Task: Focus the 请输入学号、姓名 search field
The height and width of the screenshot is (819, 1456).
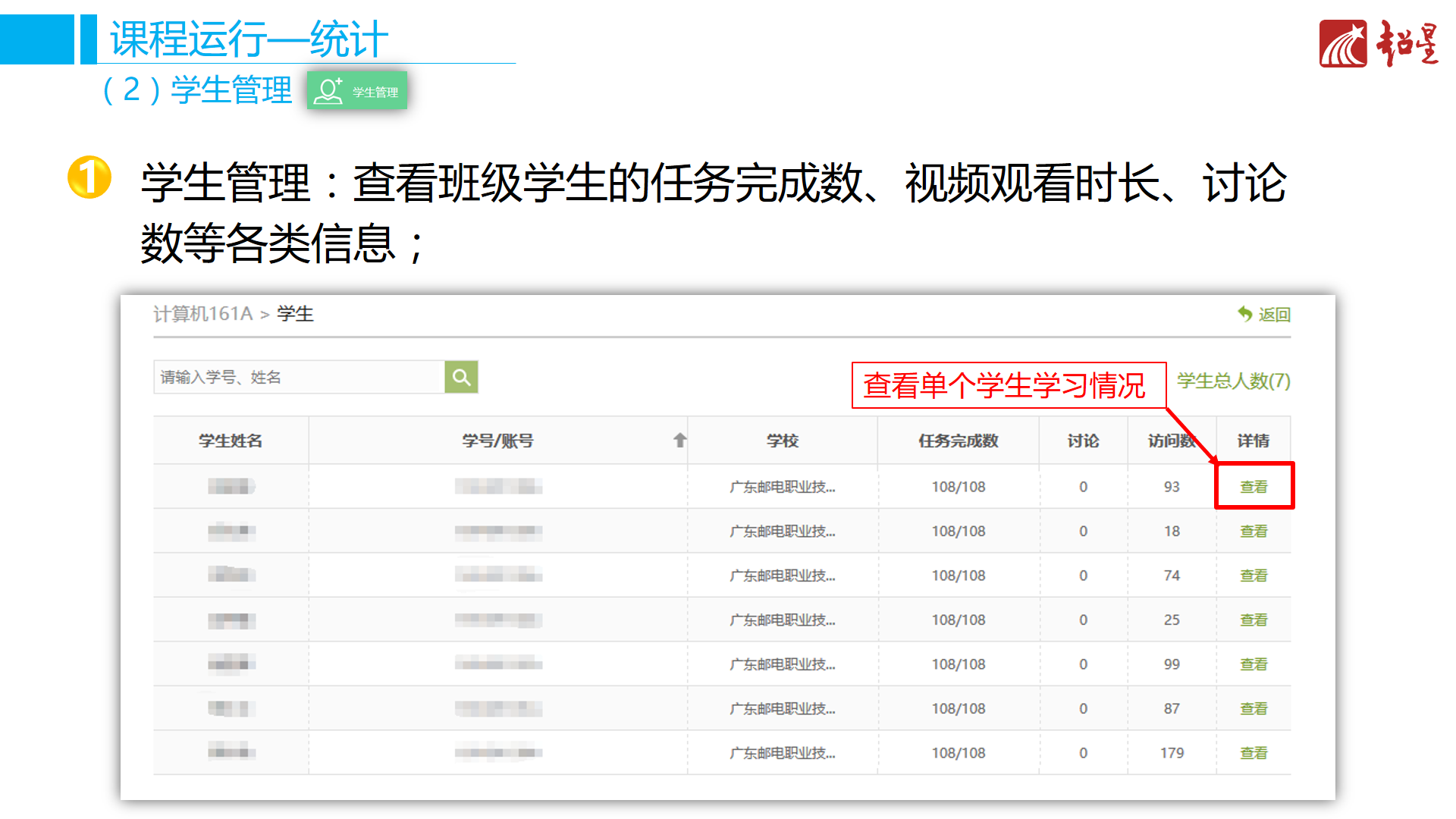Action: click(x=299, y=377)
